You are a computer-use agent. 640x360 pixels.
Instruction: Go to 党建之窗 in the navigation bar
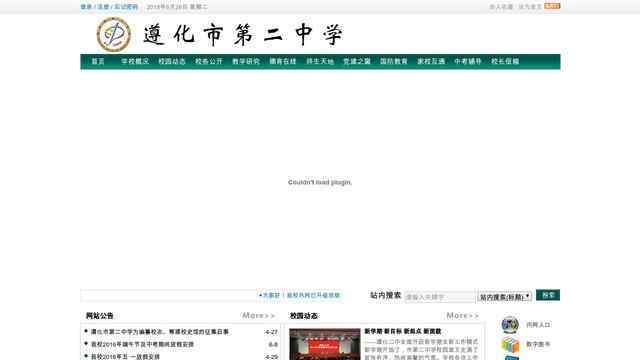(x=357, y=62)
